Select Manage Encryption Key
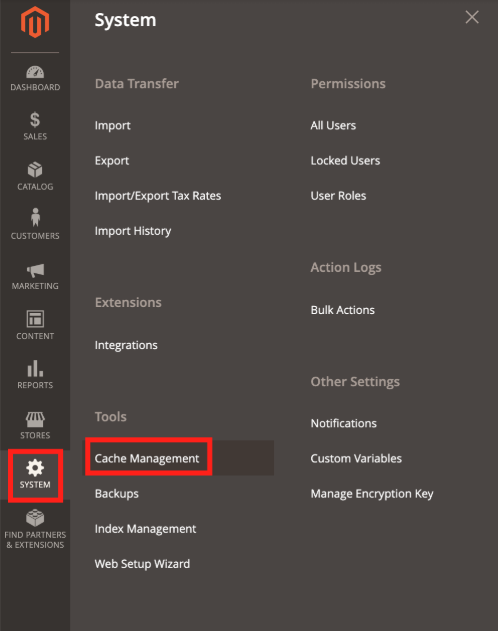This screenshot has width=498, height=631. coord(372,494)
